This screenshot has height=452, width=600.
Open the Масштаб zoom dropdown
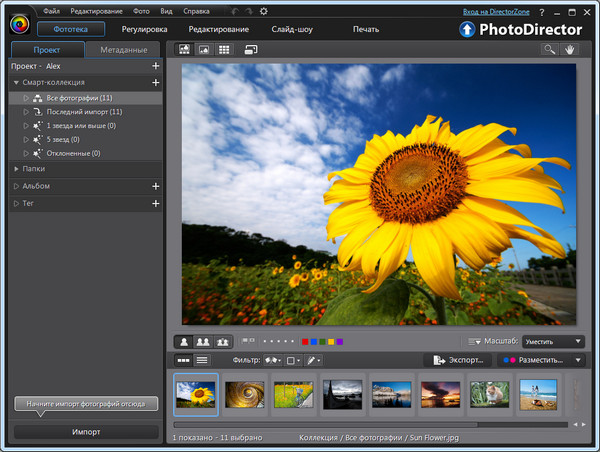[554, 341]
